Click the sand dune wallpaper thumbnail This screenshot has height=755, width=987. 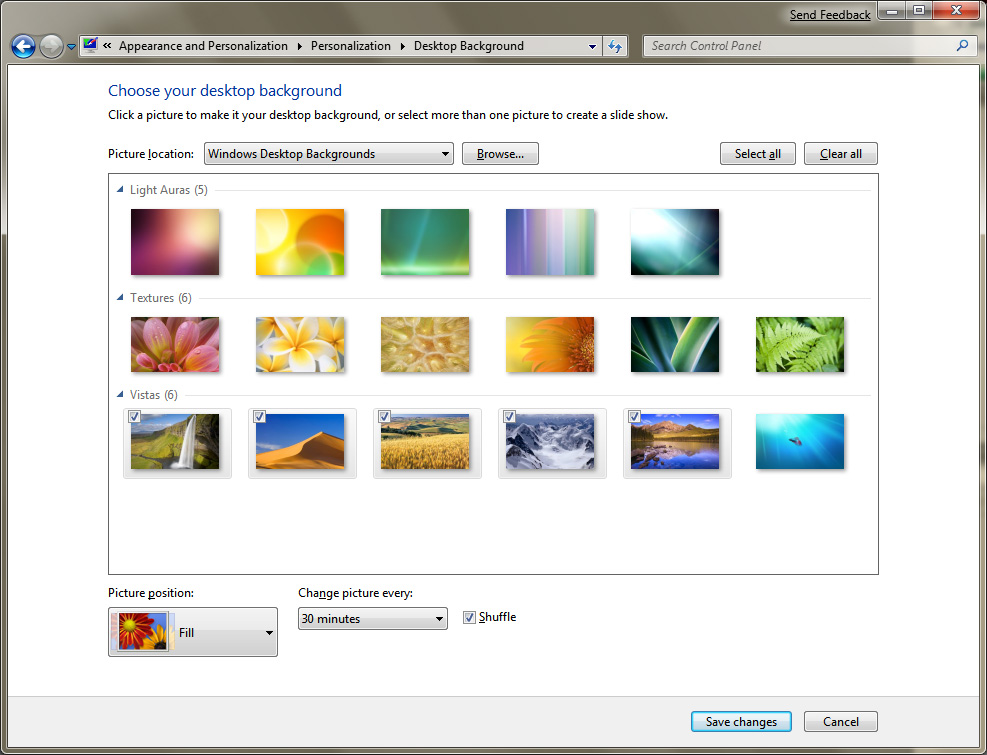300,441
